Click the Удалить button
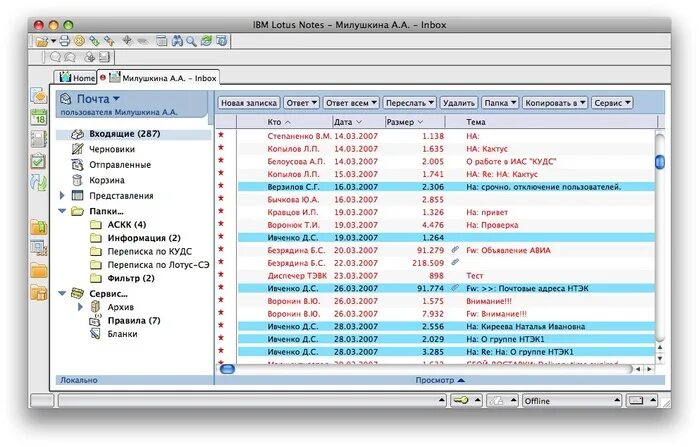Image resolution: width=699 pixels, height=447 pixels. 458,103
